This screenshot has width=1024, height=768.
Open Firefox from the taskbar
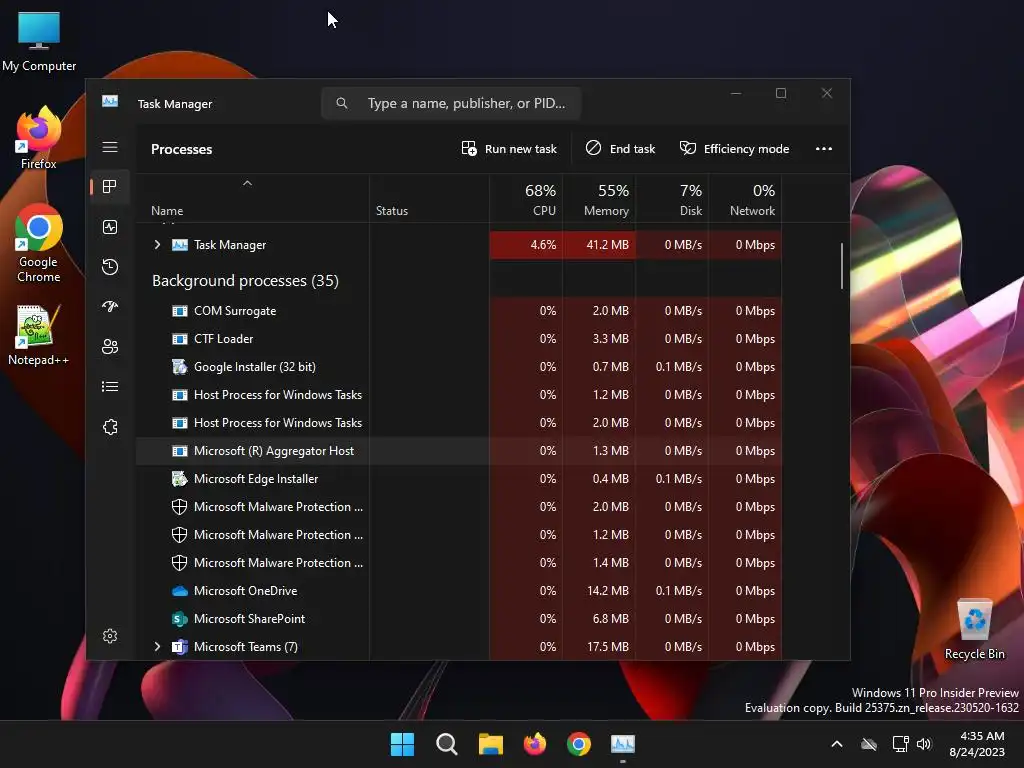[535, 744]
